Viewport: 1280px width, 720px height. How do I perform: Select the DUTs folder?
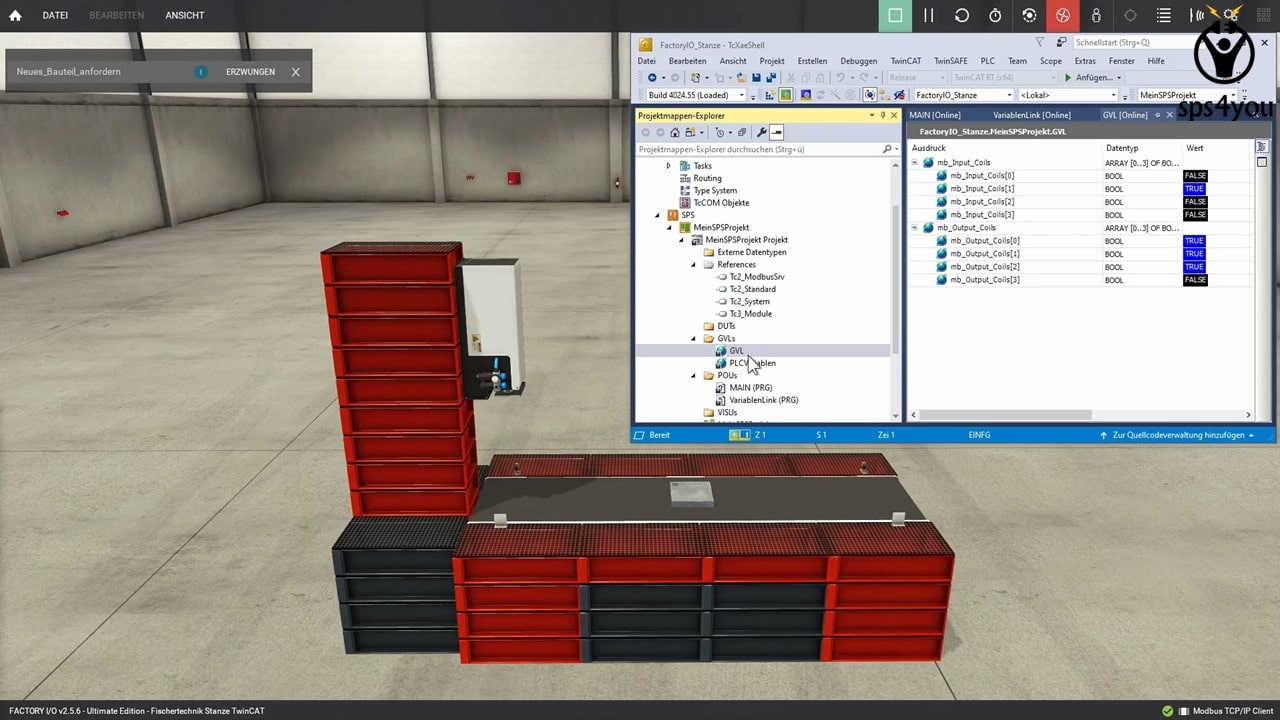coord(726,326)
